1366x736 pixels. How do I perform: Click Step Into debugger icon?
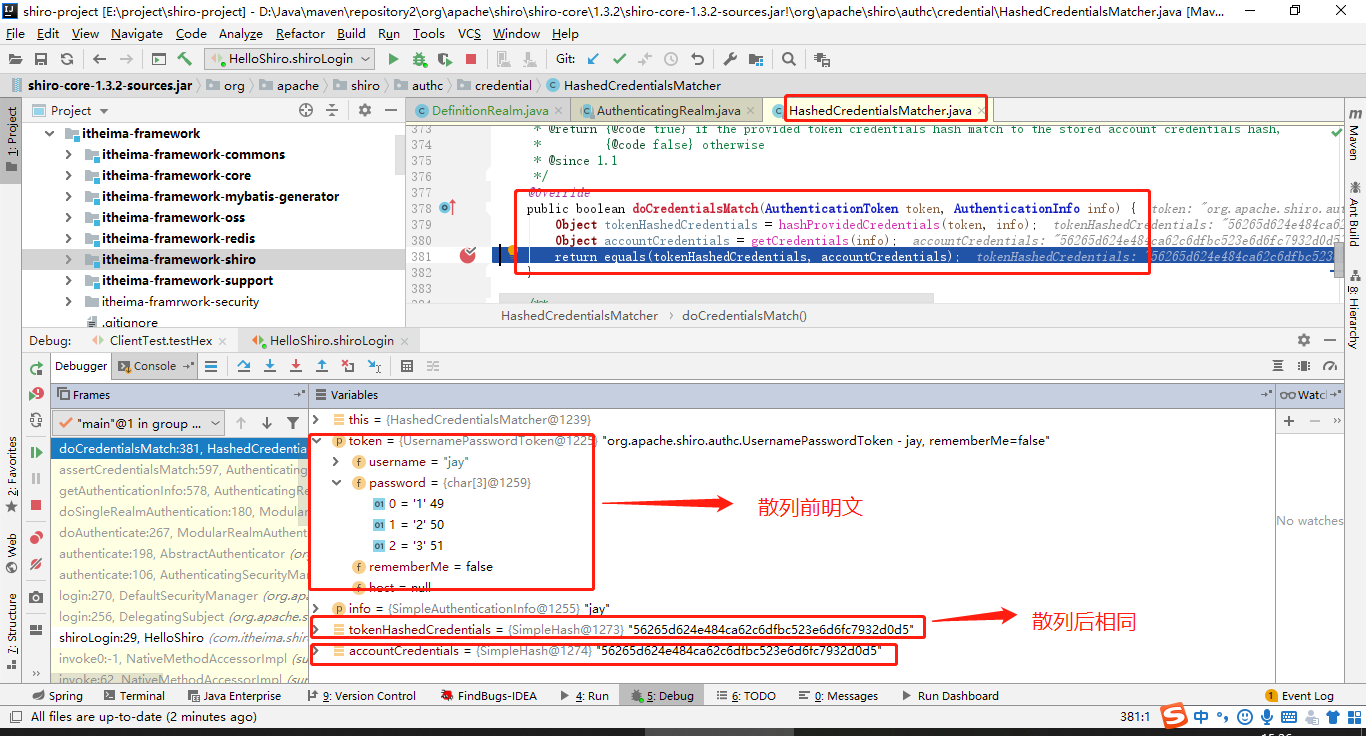(270, 367)
